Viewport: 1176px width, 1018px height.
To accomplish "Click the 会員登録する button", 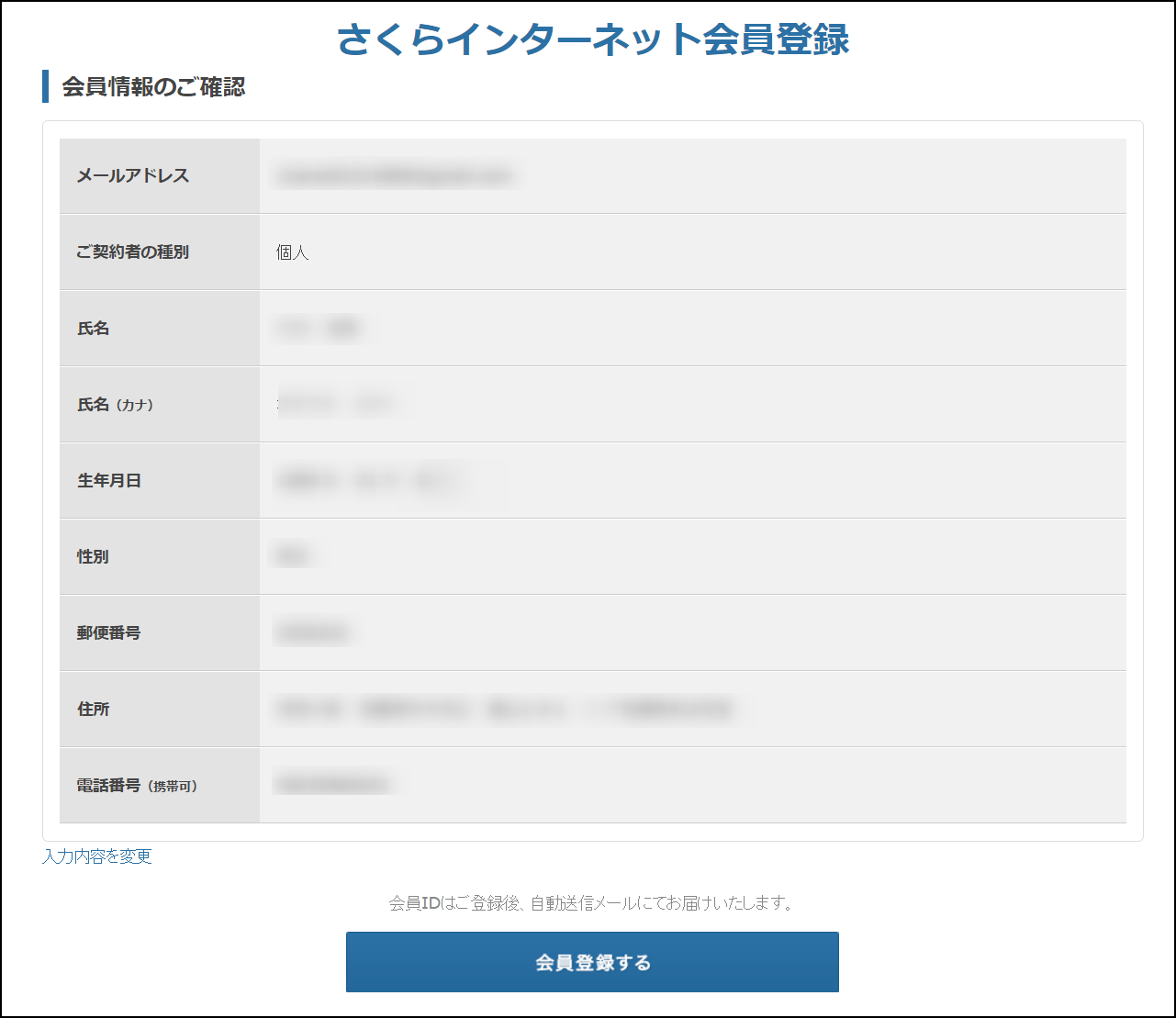I will coord(592,962).
